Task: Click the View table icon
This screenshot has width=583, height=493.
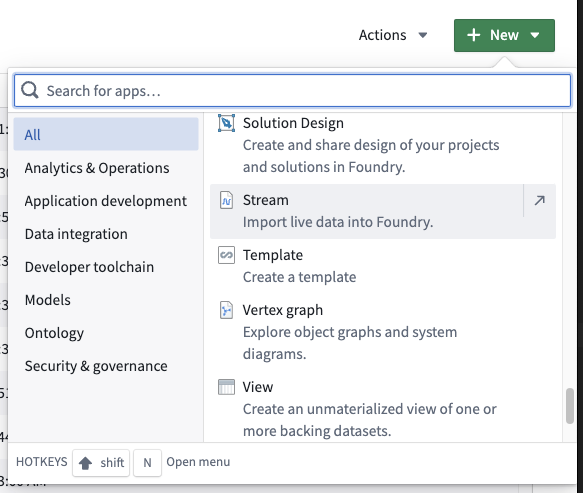Action: 226,387
